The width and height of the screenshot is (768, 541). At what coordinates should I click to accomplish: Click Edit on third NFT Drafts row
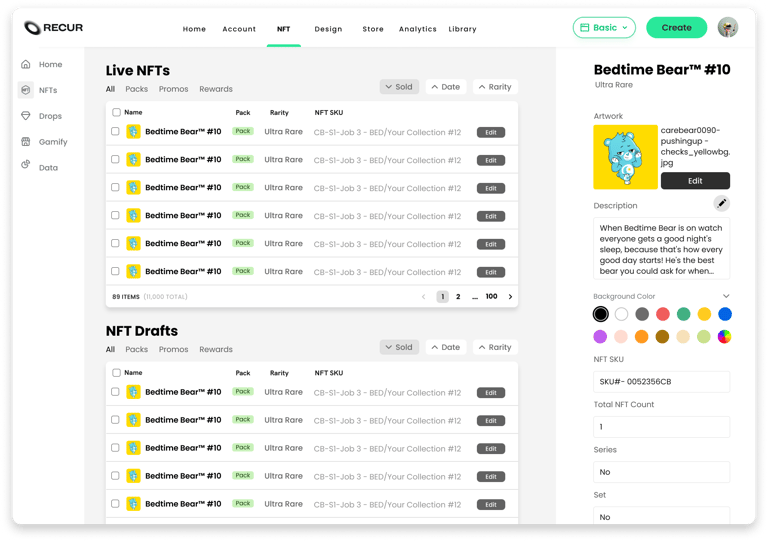491,448
